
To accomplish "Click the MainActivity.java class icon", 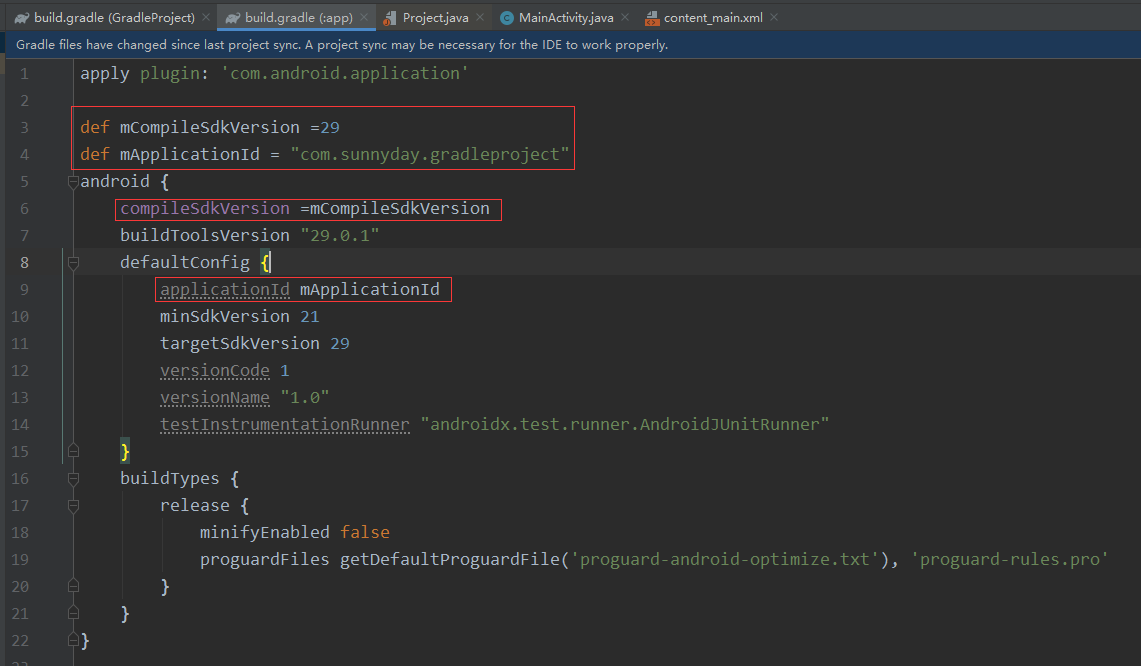I will (x=507, y=17).
